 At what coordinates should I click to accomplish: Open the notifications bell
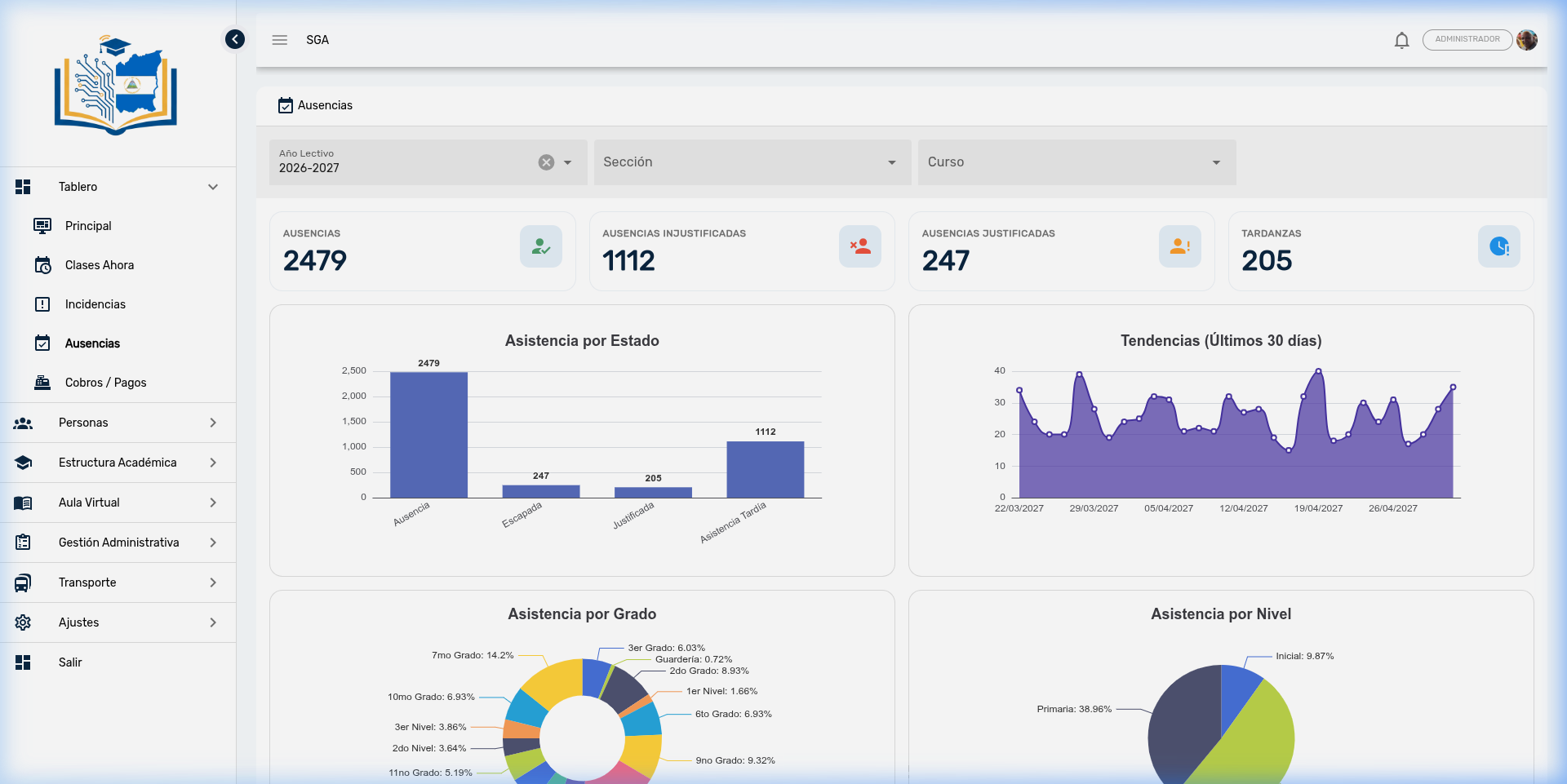1401,40
